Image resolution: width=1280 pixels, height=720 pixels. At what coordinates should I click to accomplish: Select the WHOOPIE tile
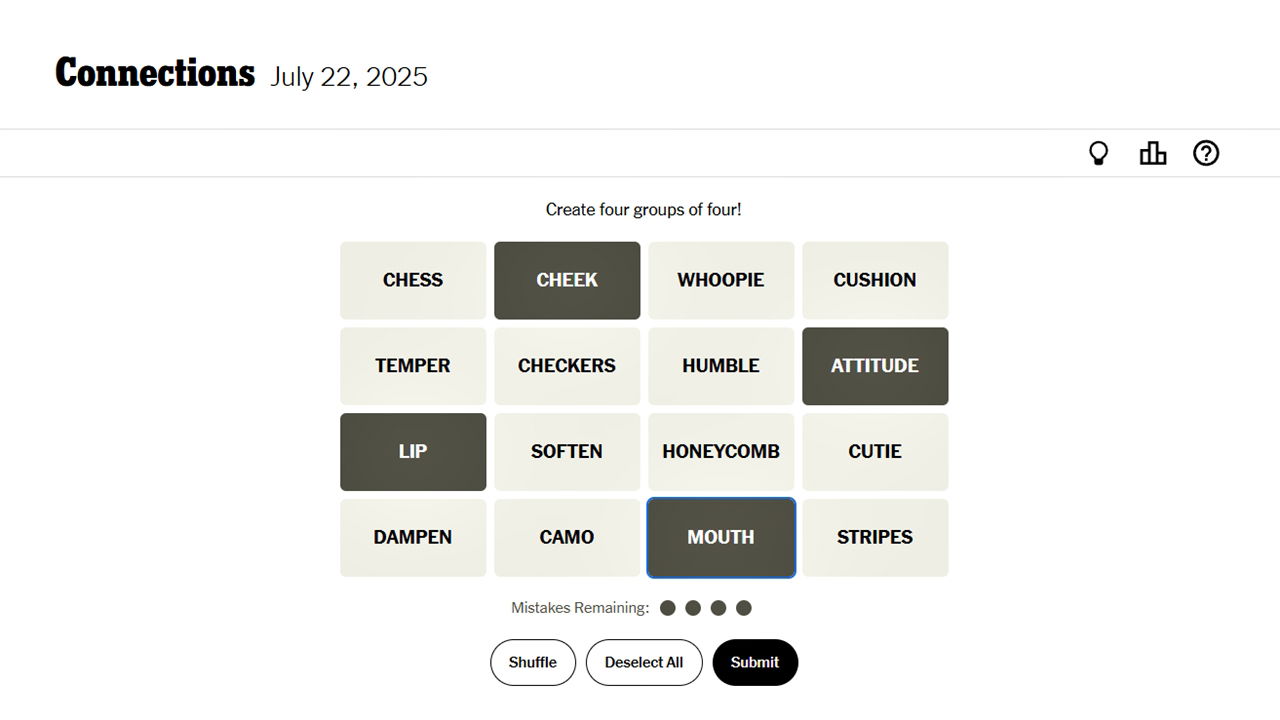click(x=721, y=280)
